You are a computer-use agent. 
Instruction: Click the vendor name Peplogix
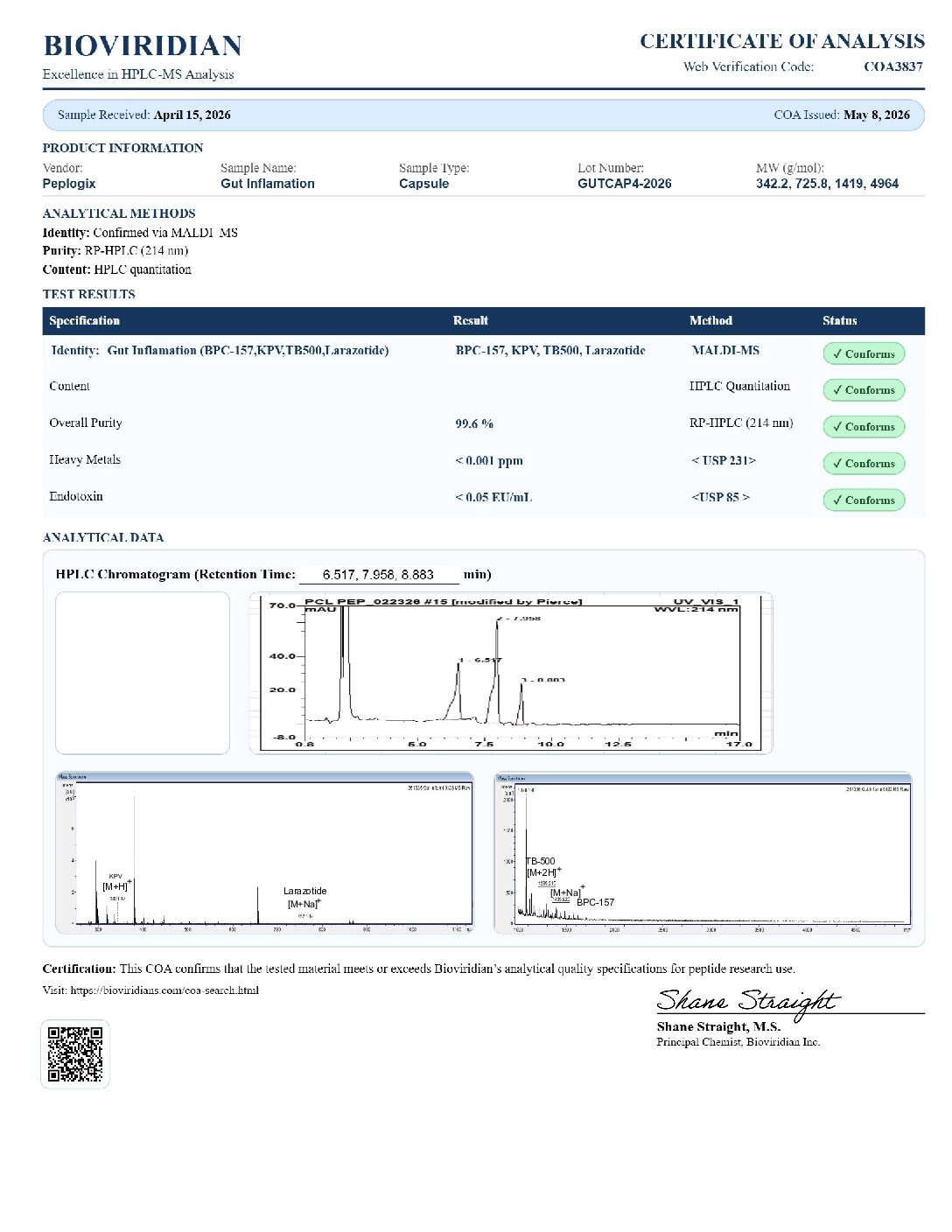click(69, 184)
